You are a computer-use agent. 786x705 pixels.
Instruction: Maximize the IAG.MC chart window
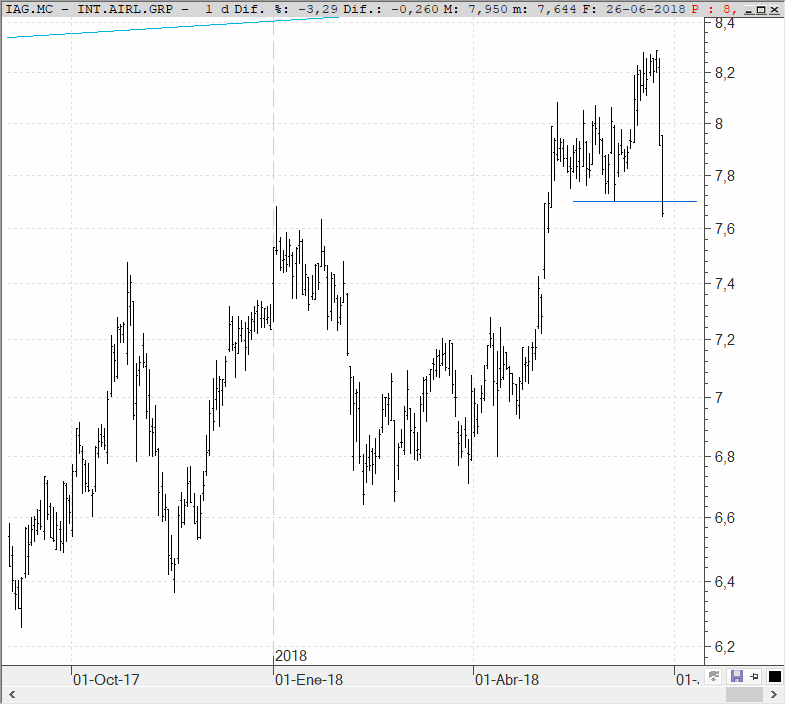coord(761,10)
